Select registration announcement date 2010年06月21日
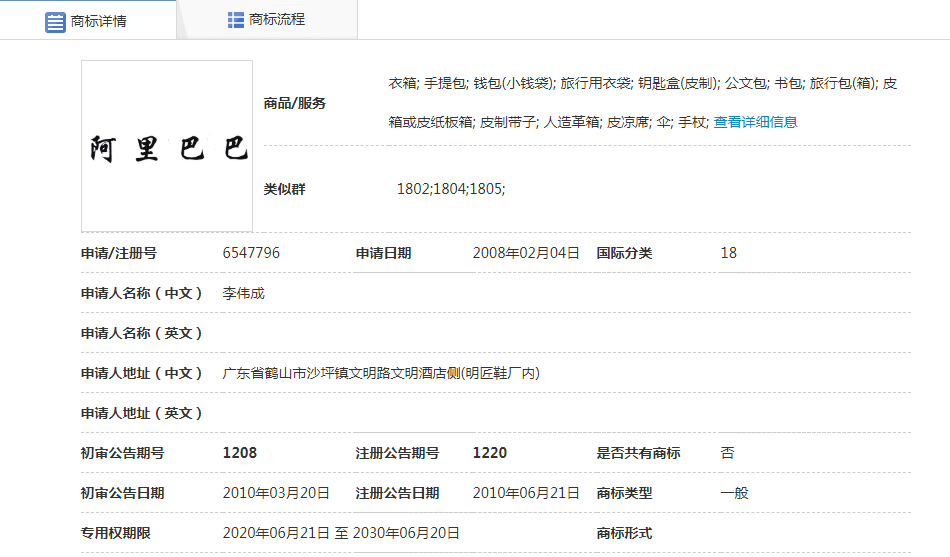The image size is (950, 557). pos(526,493)
